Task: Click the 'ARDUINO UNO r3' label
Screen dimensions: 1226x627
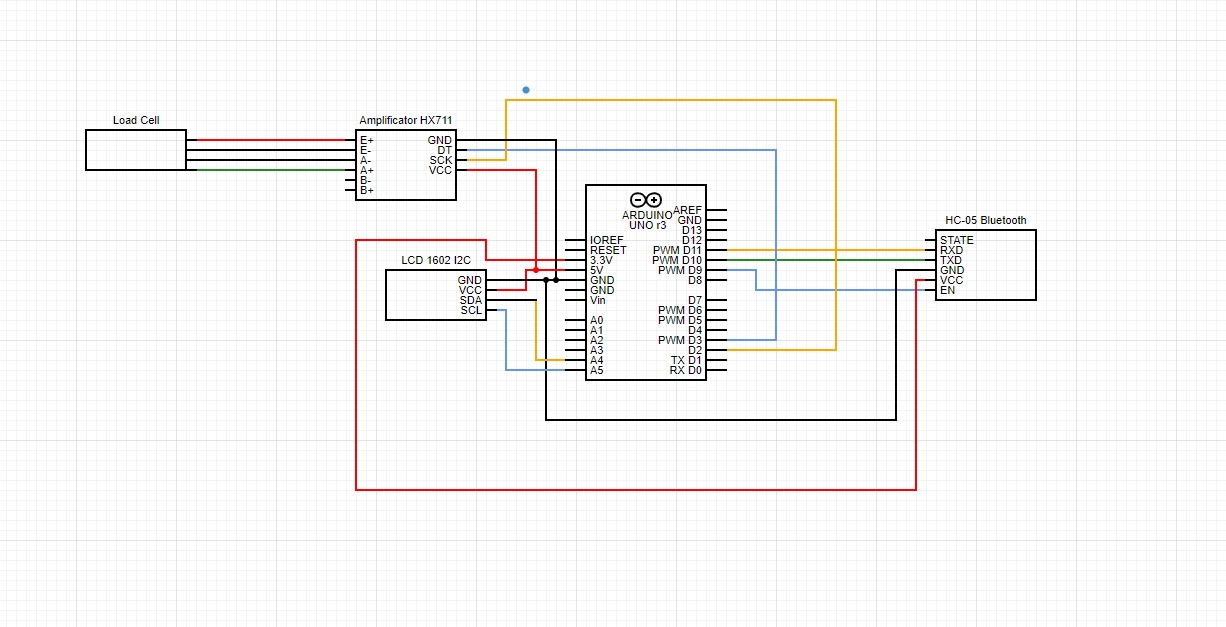Action: (646, 220)
